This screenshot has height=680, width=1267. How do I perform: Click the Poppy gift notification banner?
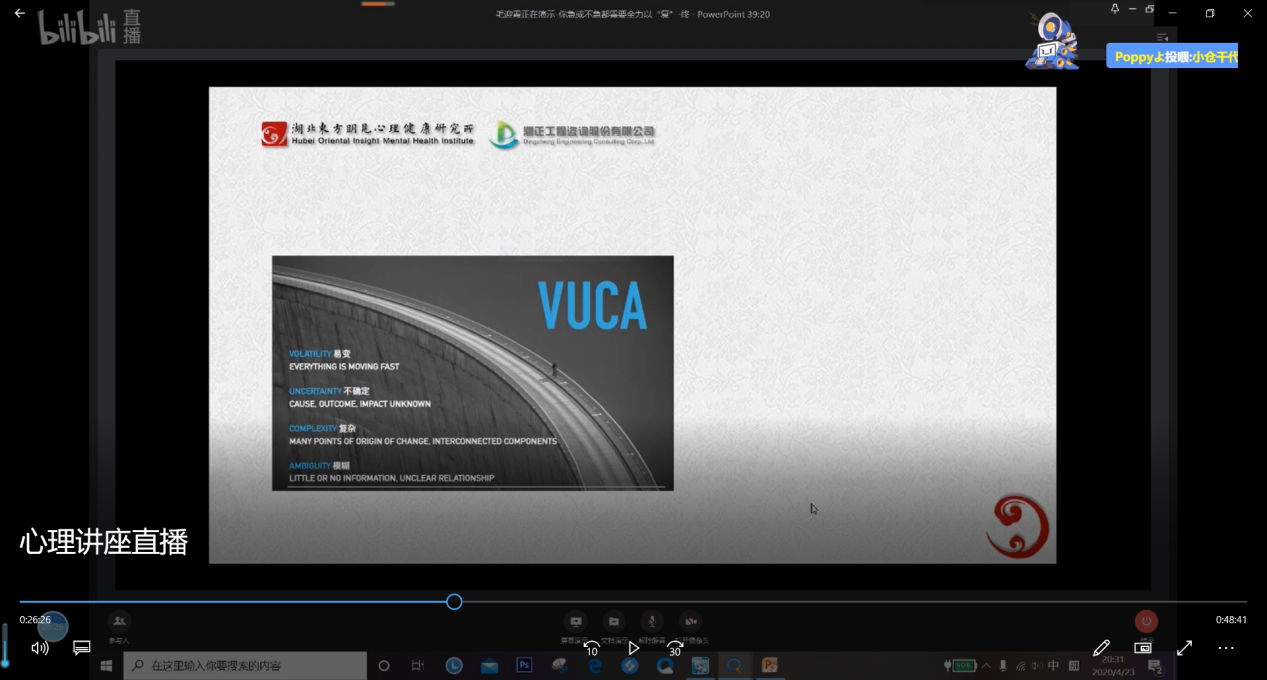click(1172, 57)
